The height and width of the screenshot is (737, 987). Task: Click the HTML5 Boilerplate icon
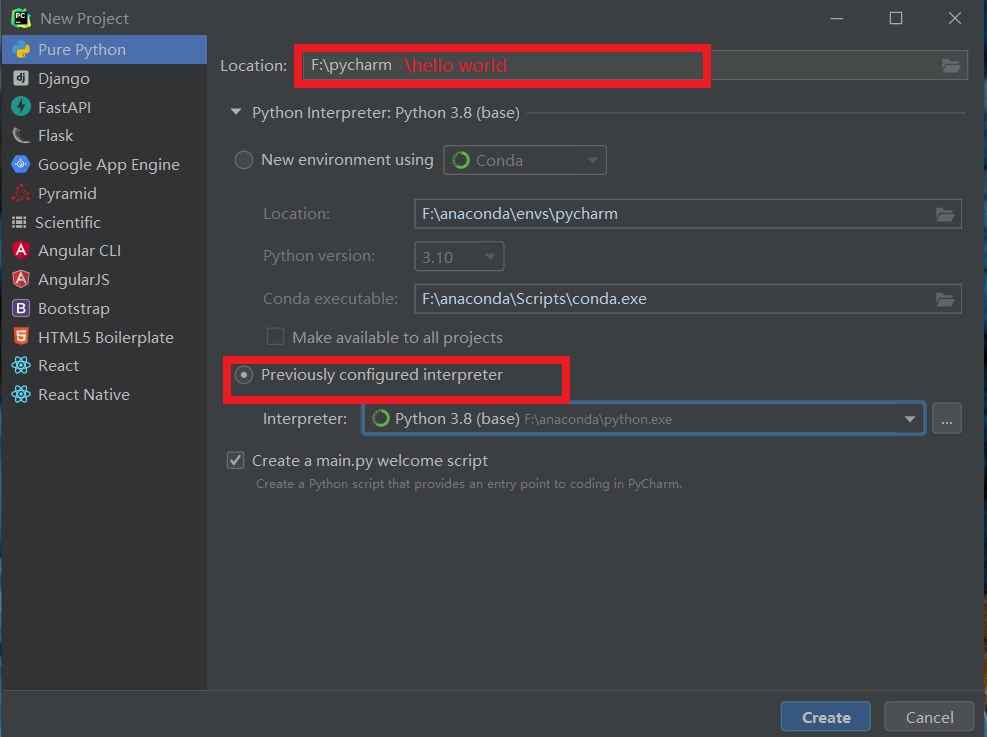(21, 337)
